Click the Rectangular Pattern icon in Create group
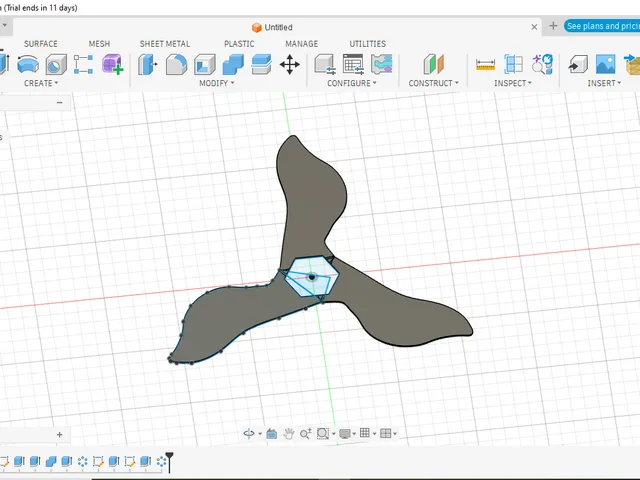The height and width of the screenshot is (480, 640). (x=83, y=64)
